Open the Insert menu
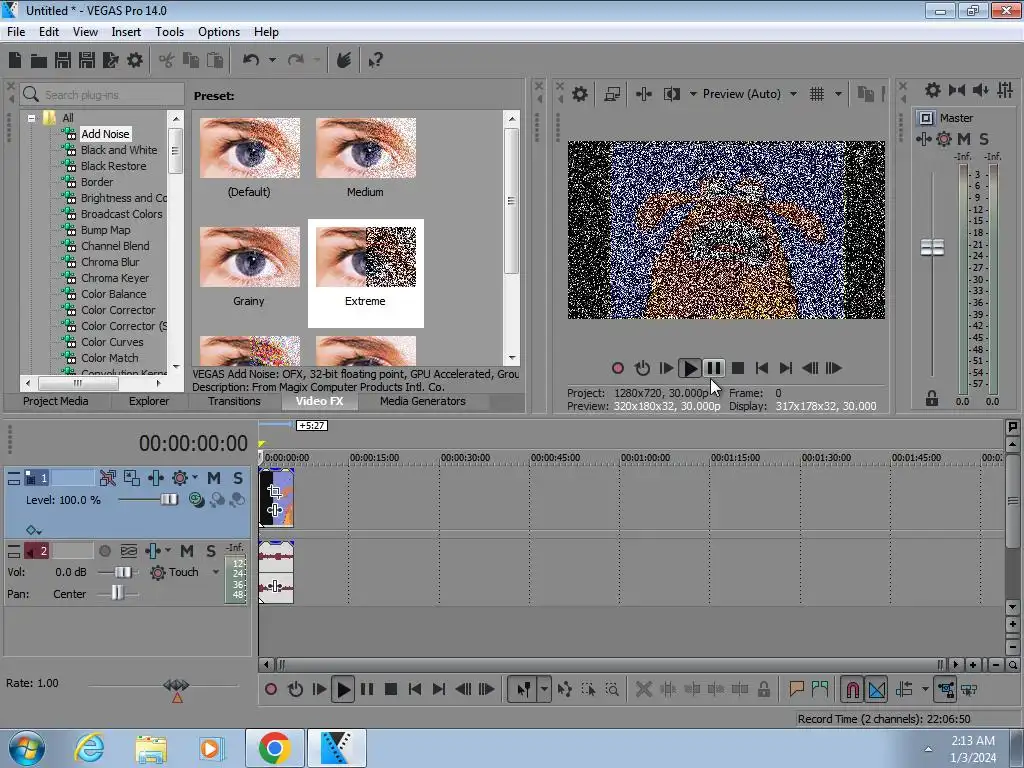This screenshot has width=1024, height=768. click(126, 32)
